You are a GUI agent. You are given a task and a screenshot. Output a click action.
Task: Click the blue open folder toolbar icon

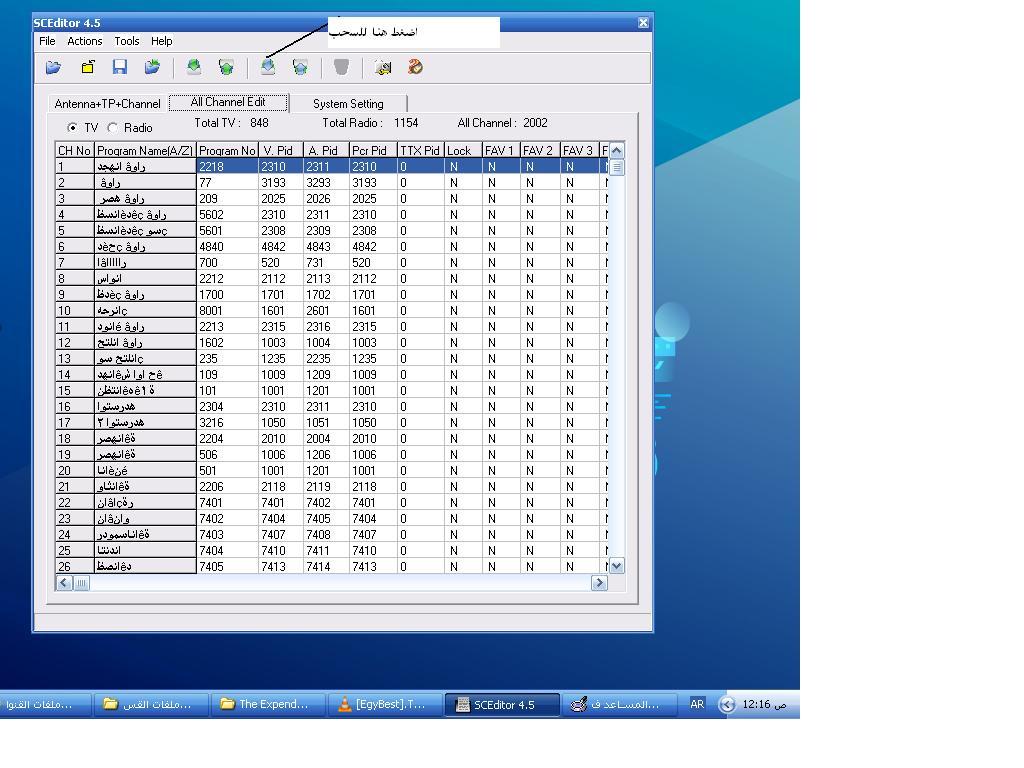pos(54,67)
